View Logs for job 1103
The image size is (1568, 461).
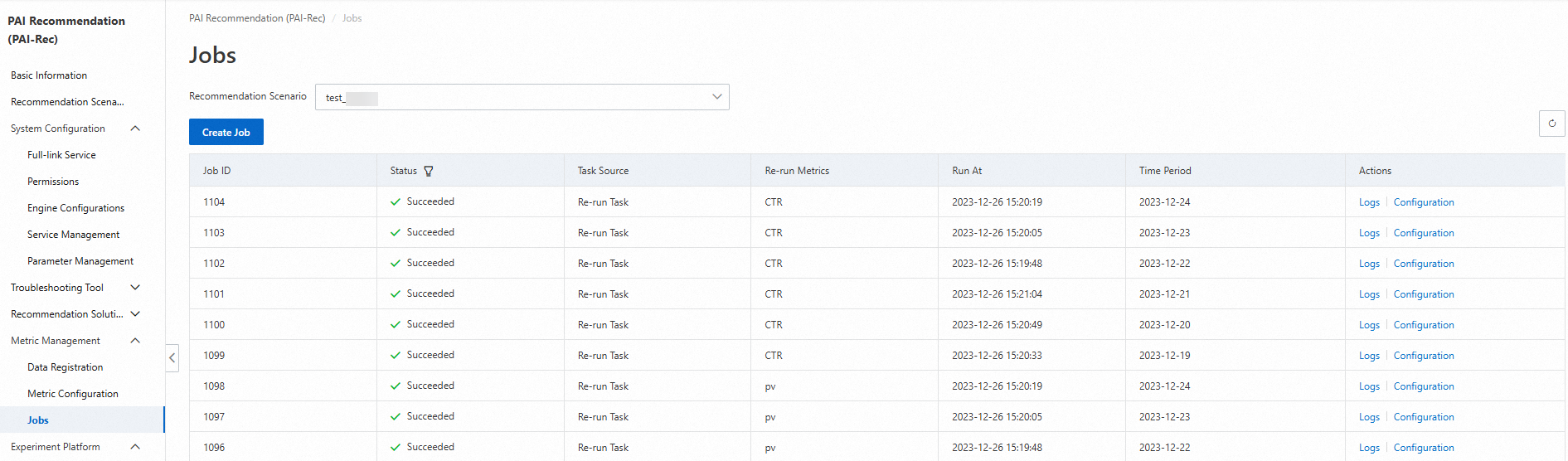coord(1369,233)
